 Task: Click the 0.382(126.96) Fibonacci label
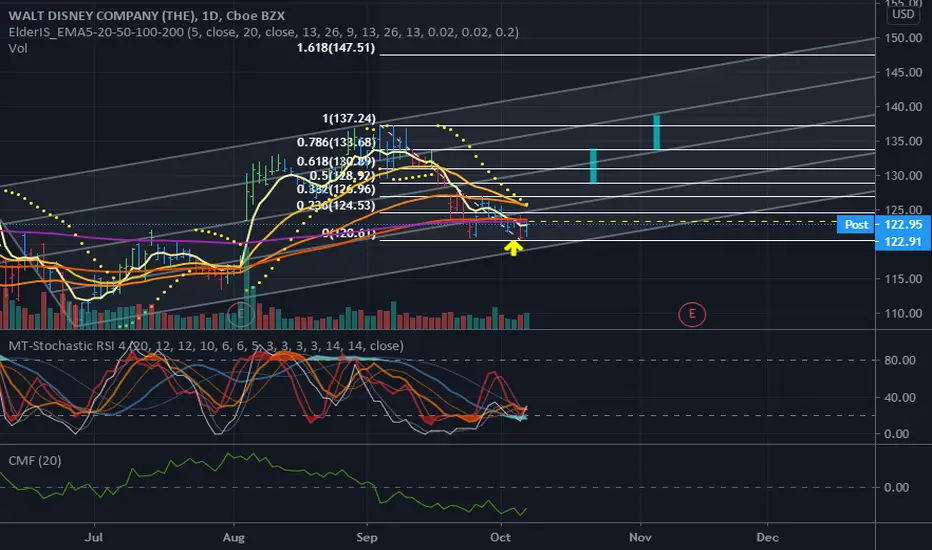[x=336, y=189]
